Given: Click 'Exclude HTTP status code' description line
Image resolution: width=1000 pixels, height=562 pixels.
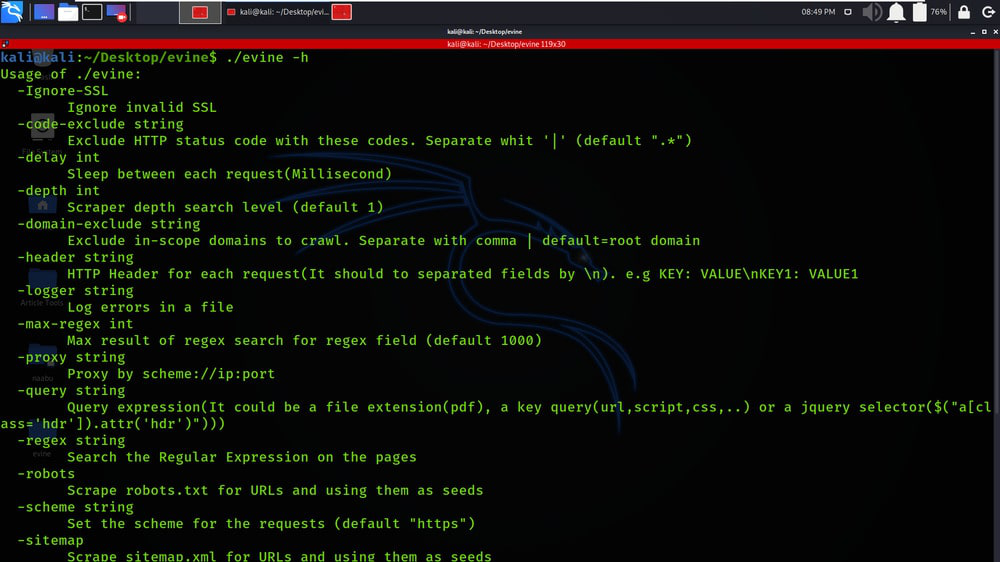Looking at the screenshot, I should (x=379, y=140).
